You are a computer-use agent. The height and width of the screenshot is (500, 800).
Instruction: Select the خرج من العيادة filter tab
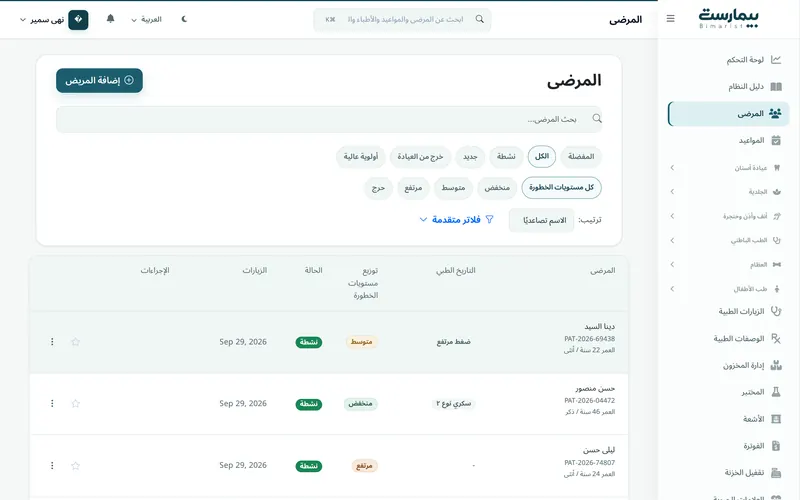click(420, 157)
